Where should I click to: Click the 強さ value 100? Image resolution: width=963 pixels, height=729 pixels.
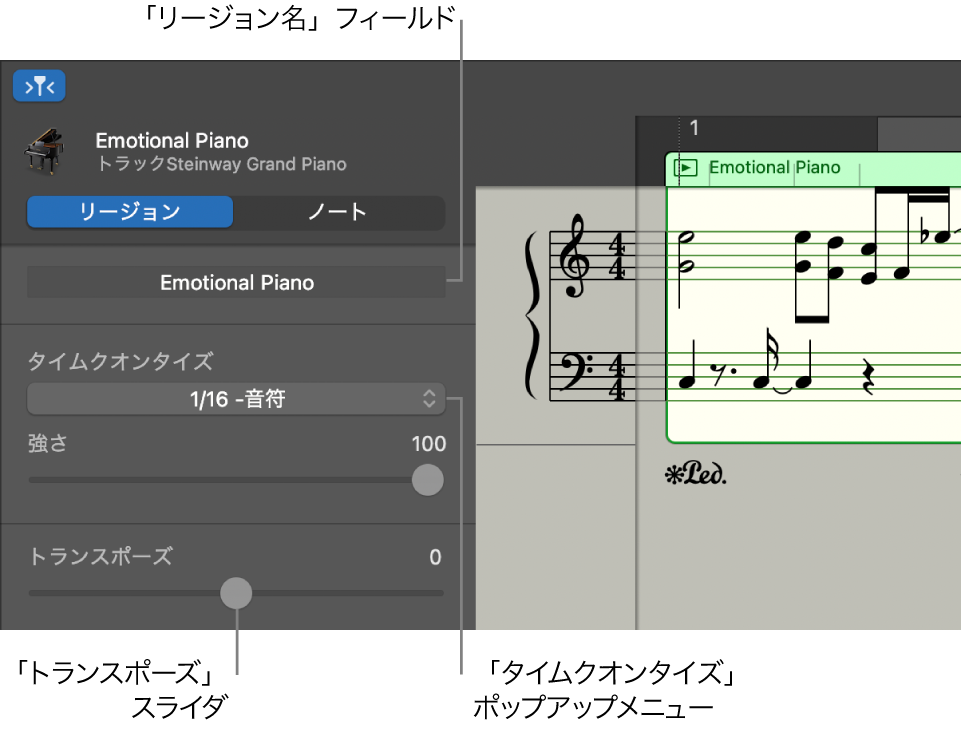(428, 443)
